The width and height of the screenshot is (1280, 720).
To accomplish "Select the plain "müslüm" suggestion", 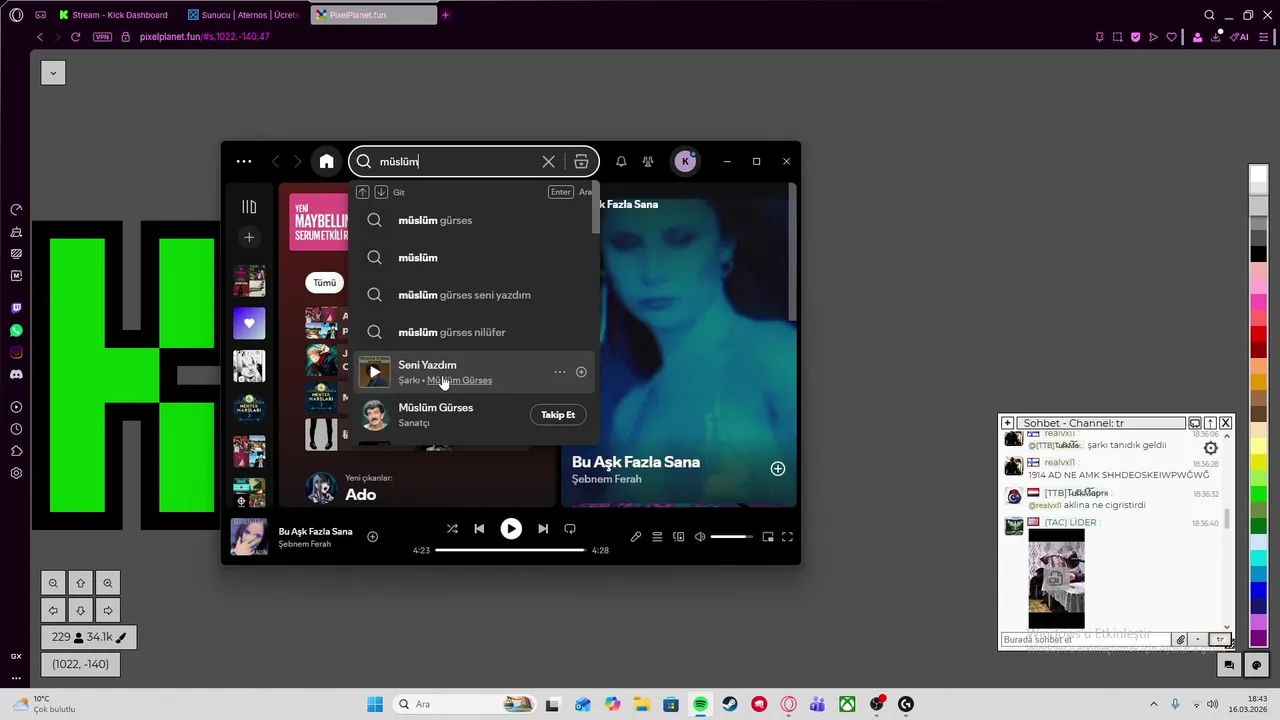I will coord(474,257).
